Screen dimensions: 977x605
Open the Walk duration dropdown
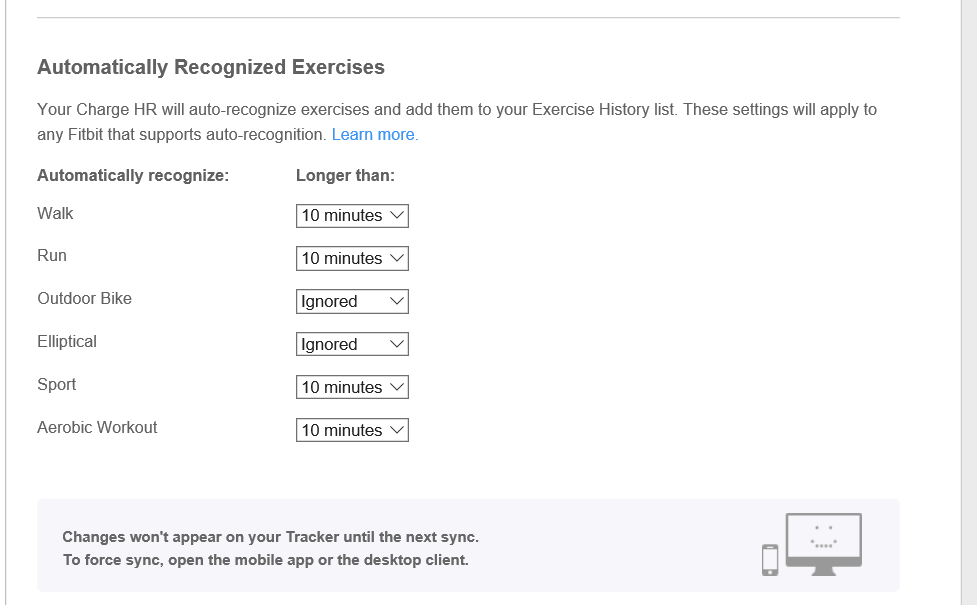tap(352, 215)
